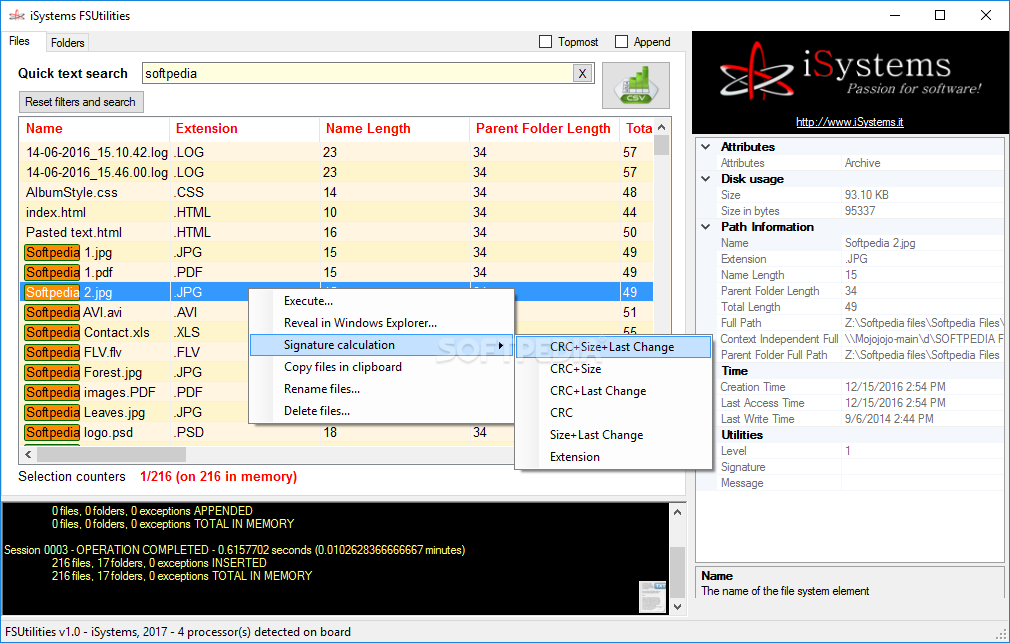
Task: Click the file list vertical scrollbar thumb
Action: (x=662, y=145)
